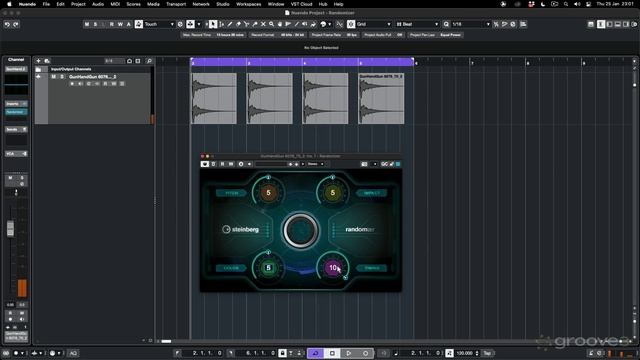Image resolution: width=640 pixels, height=360 pixels.
Task: Click the Tap tempo button
Action: (487, 353)
